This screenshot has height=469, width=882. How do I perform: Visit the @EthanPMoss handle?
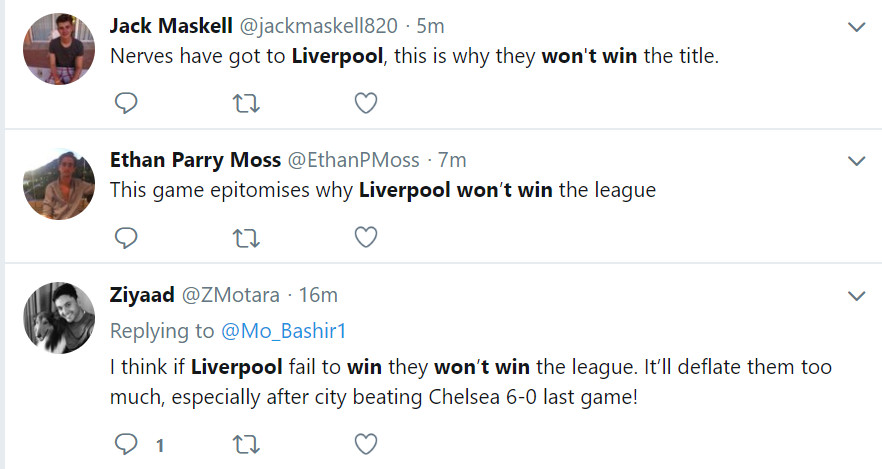[x=353, y=160]
